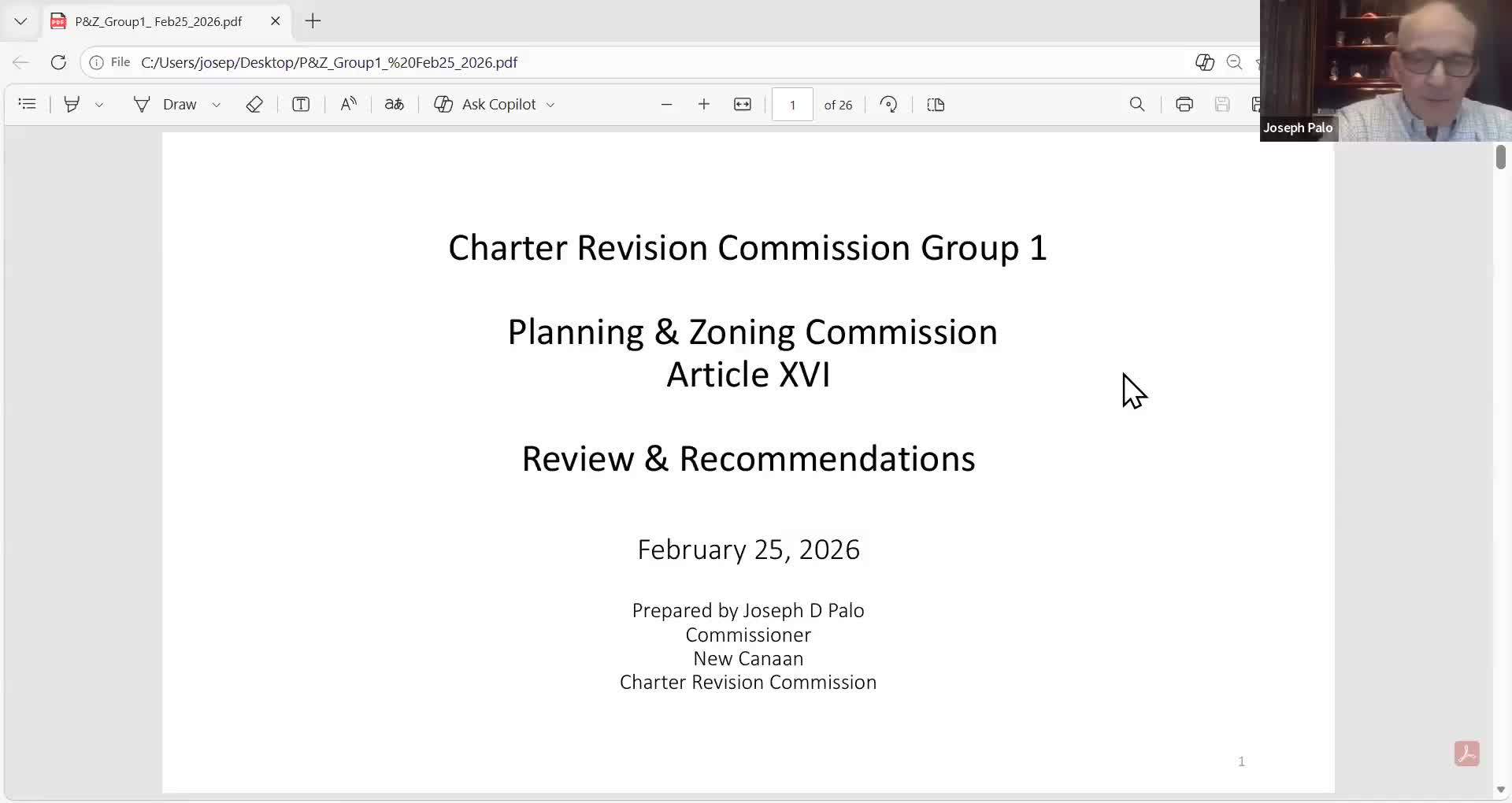Rotate the PDF page
The height and width of the screenshot is (803, 1512).
[888, 104]
